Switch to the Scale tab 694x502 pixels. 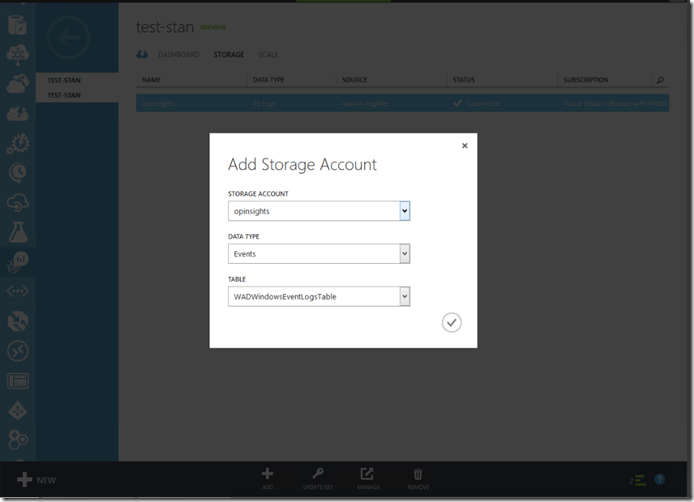268,54
